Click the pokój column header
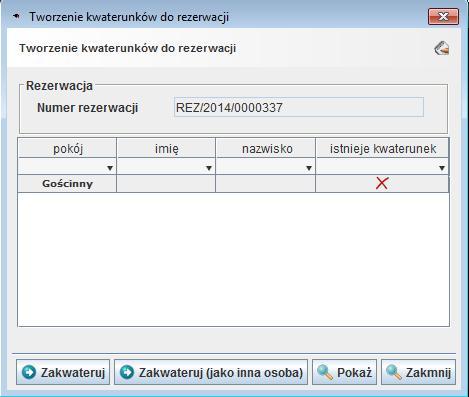The width and height of the screenshot is (469, 397). click(x=67, y=148)
